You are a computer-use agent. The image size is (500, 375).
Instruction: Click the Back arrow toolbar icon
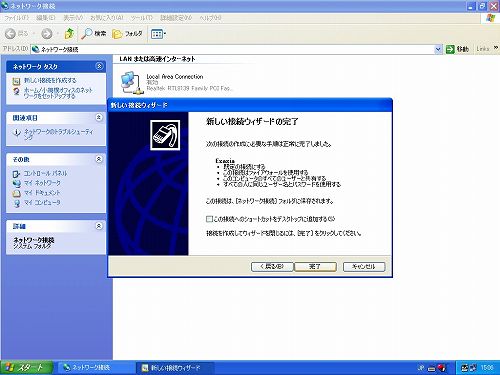tap(10, 33)
